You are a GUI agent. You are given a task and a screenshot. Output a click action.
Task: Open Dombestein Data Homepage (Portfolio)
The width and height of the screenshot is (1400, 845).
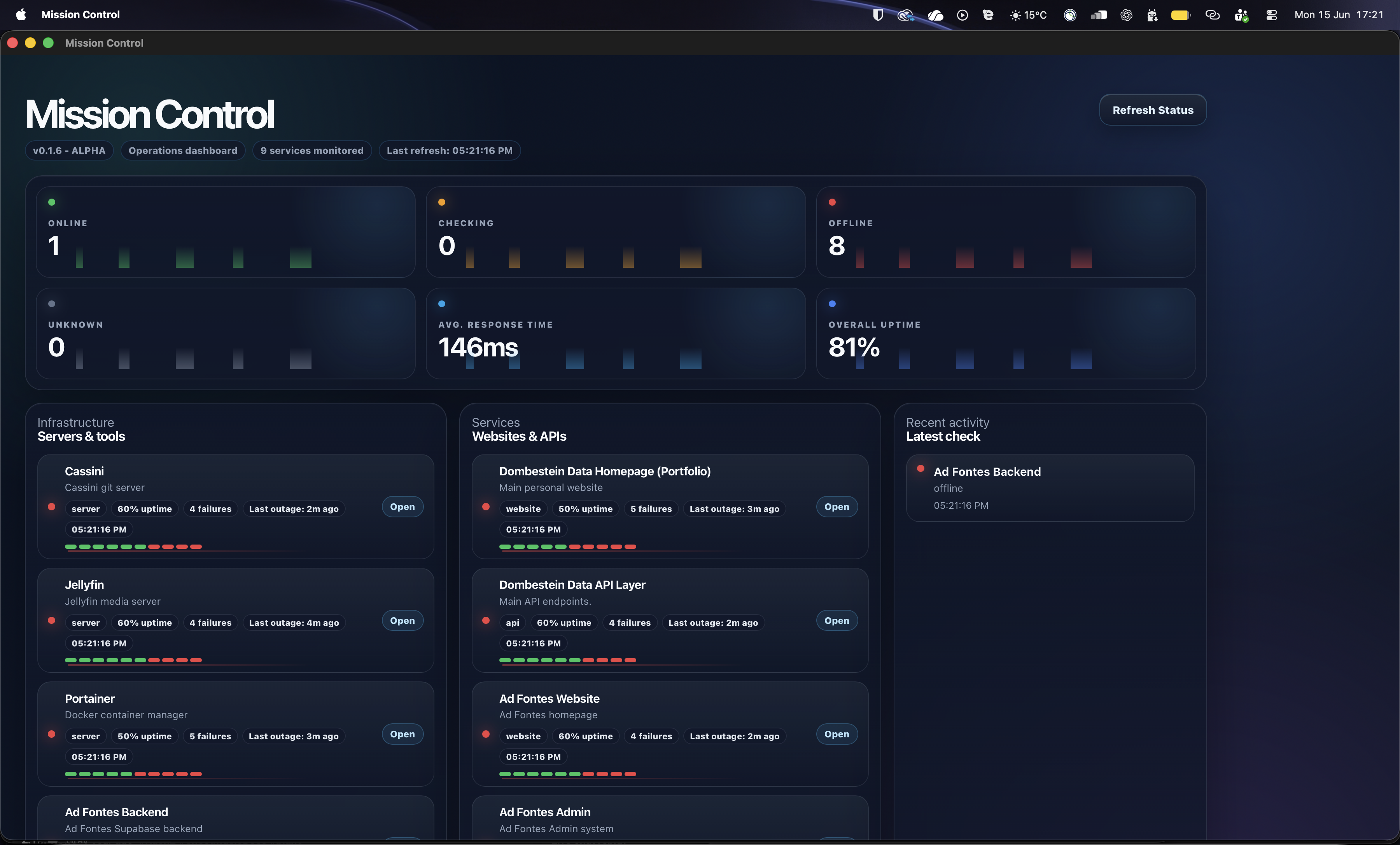coord(836,506)
